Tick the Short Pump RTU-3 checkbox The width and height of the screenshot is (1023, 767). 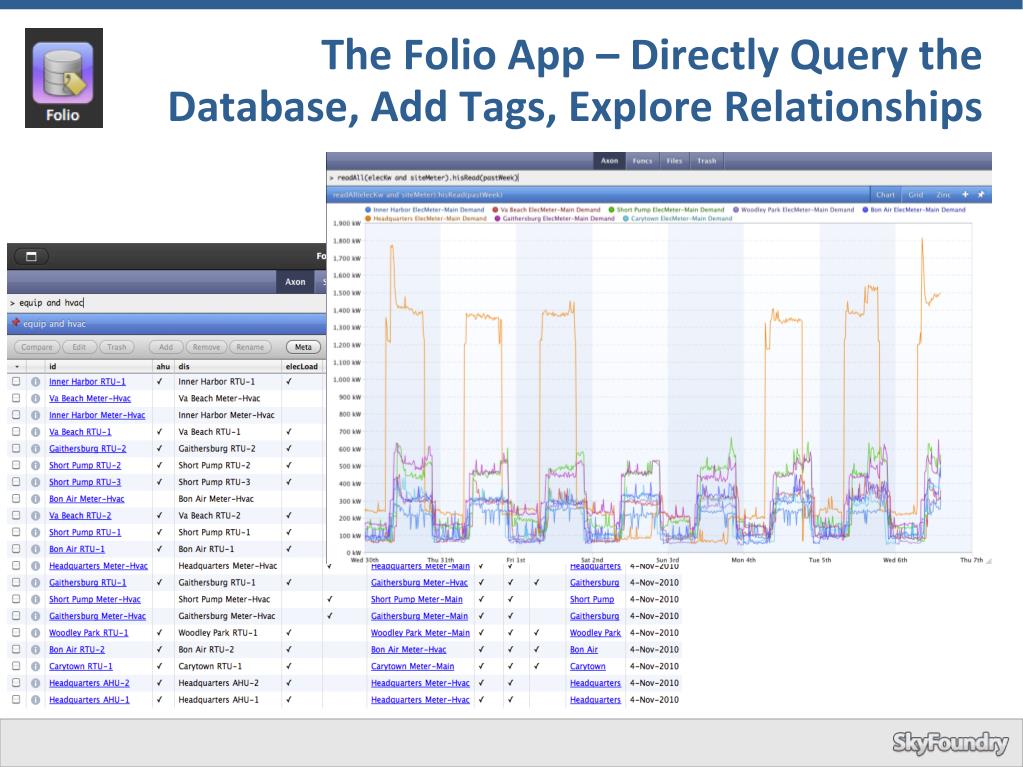point(16,481)
